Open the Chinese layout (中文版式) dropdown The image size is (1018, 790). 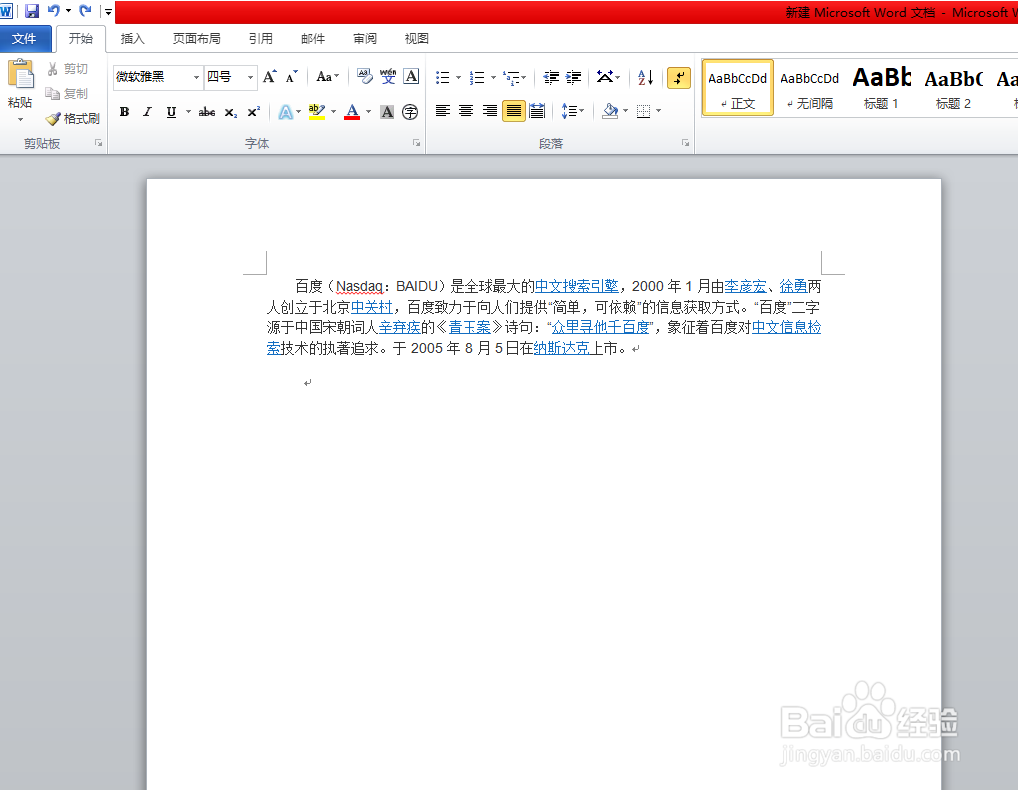pos(608,78)
